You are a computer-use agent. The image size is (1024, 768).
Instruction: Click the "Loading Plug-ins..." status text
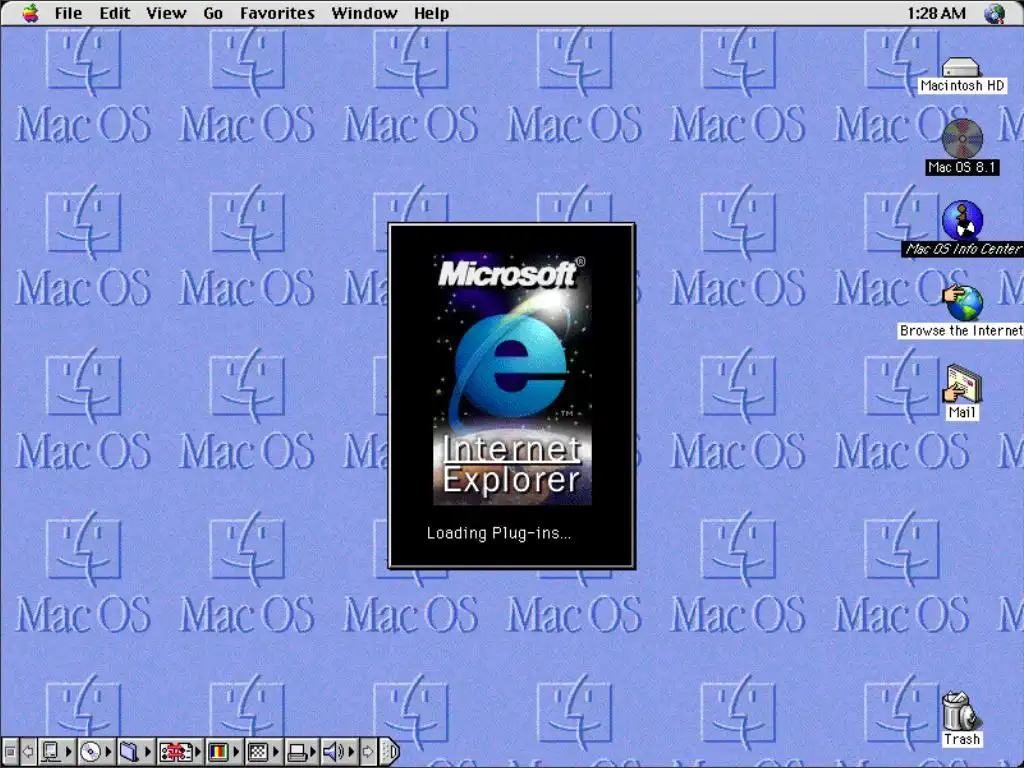(499, 534)
